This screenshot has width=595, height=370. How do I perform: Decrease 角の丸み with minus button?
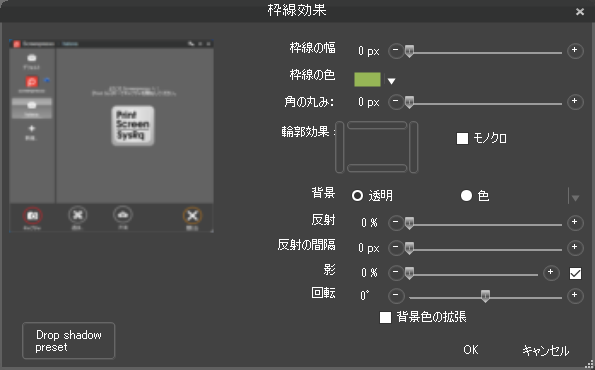[396, 102]
